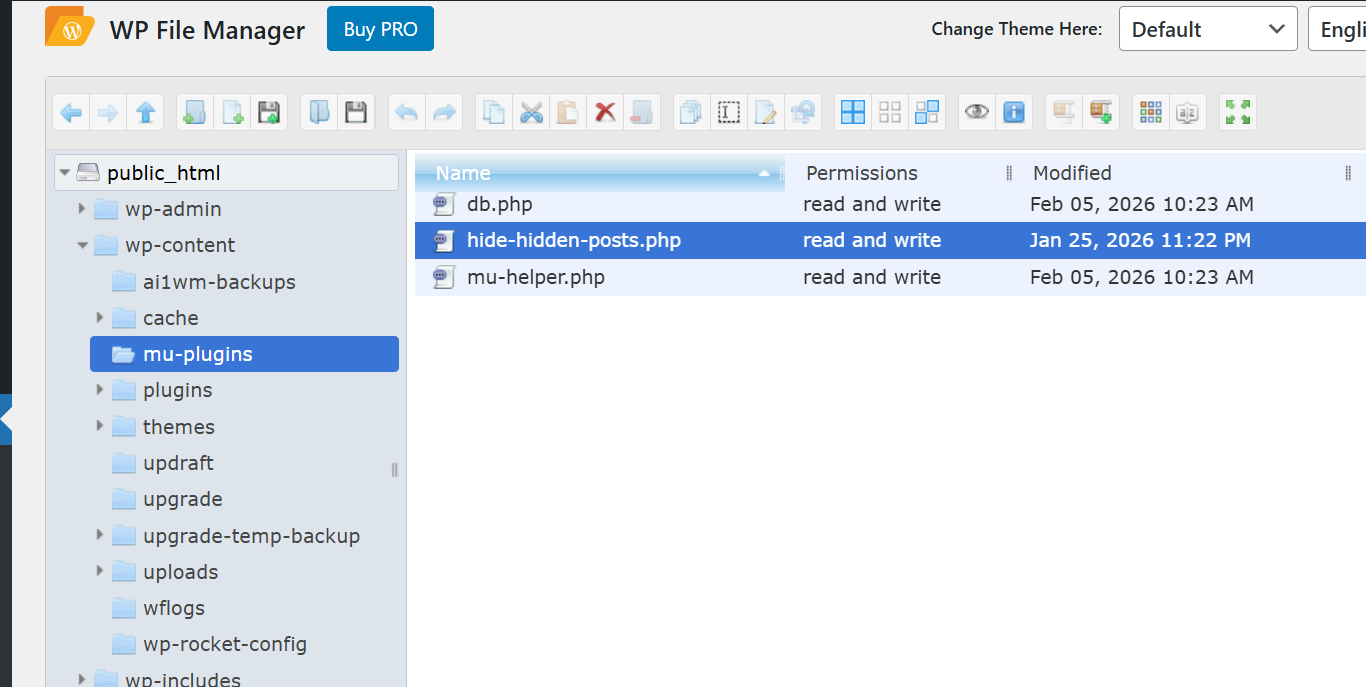This screenshot has width=1366, height=687.
Task: Click the Select all grid icon
Action: point(853,112)
